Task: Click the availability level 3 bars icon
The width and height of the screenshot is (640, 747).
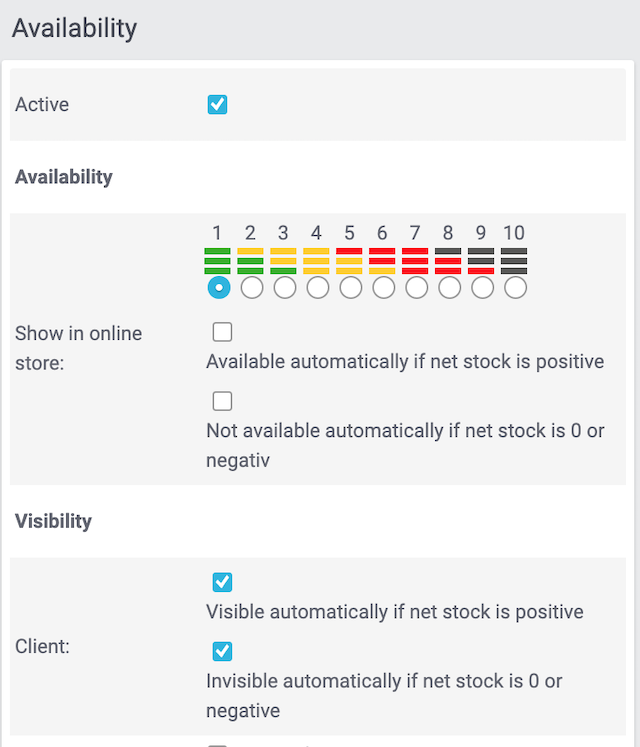Action: click(x=283, y=261)
